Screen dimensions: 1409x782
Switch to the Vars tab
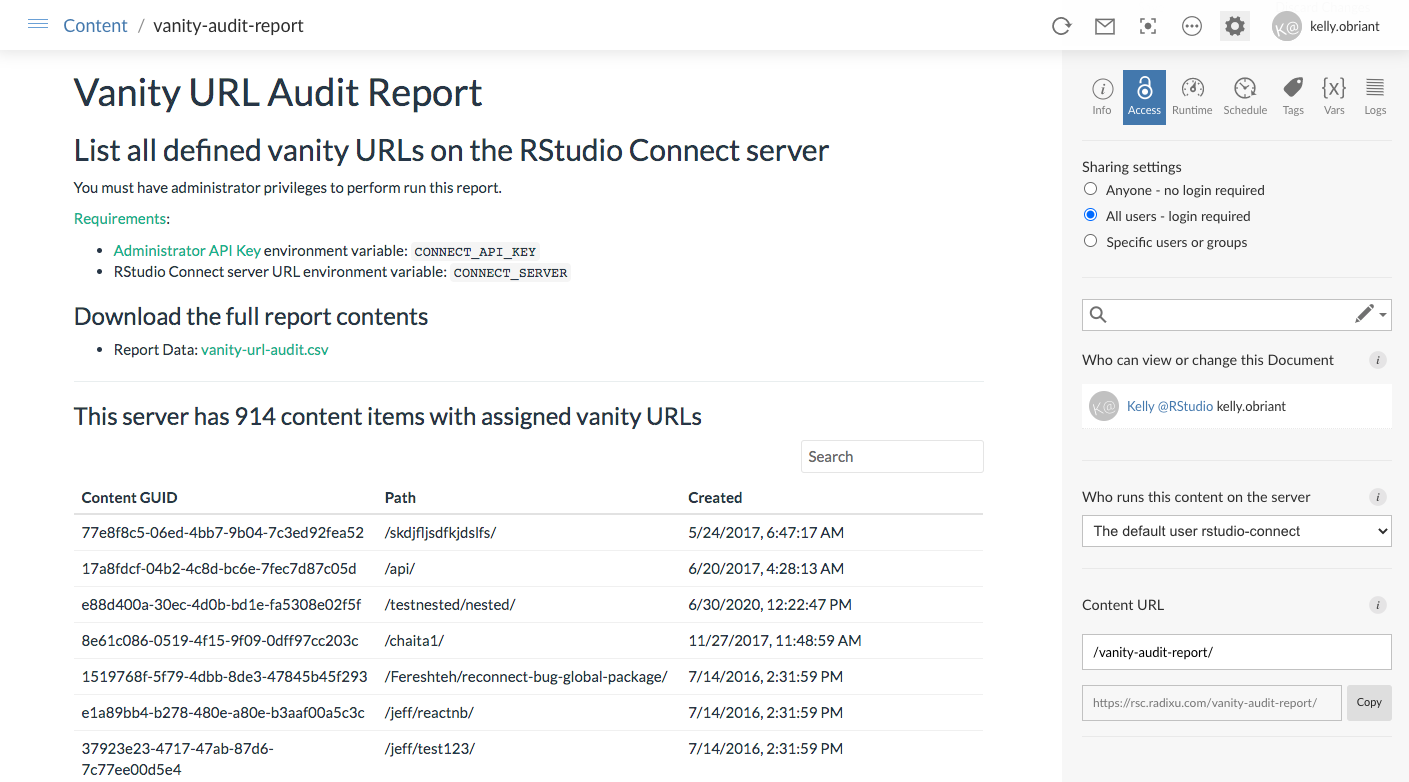(1334, 97)
